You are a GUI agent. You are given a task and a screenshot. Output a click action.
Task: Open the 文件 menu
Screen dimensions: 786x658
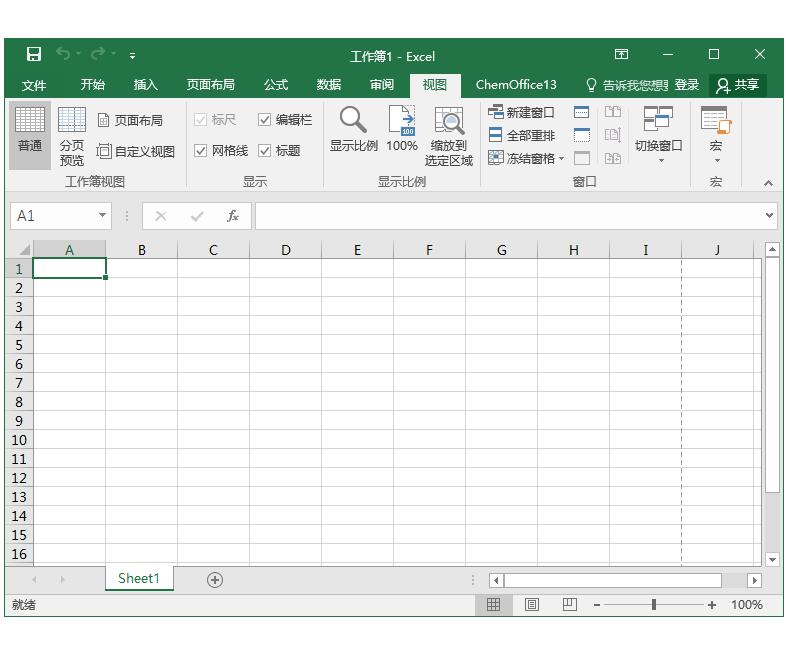[x=34, y=85]
